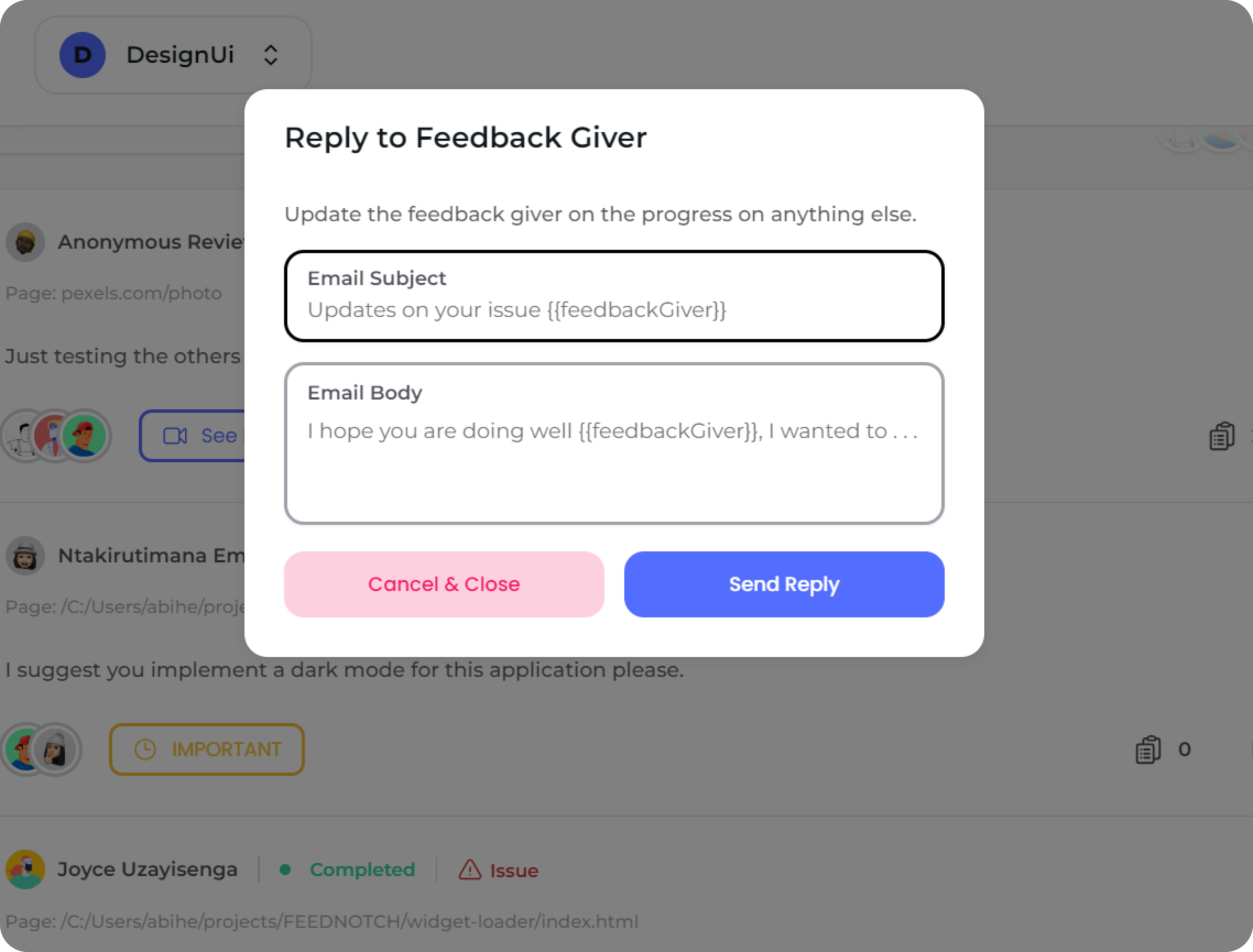Viewport: 1253px width, 952px height.
Task: Open the widget-loader/index.html page link
Action: point(322,921)
